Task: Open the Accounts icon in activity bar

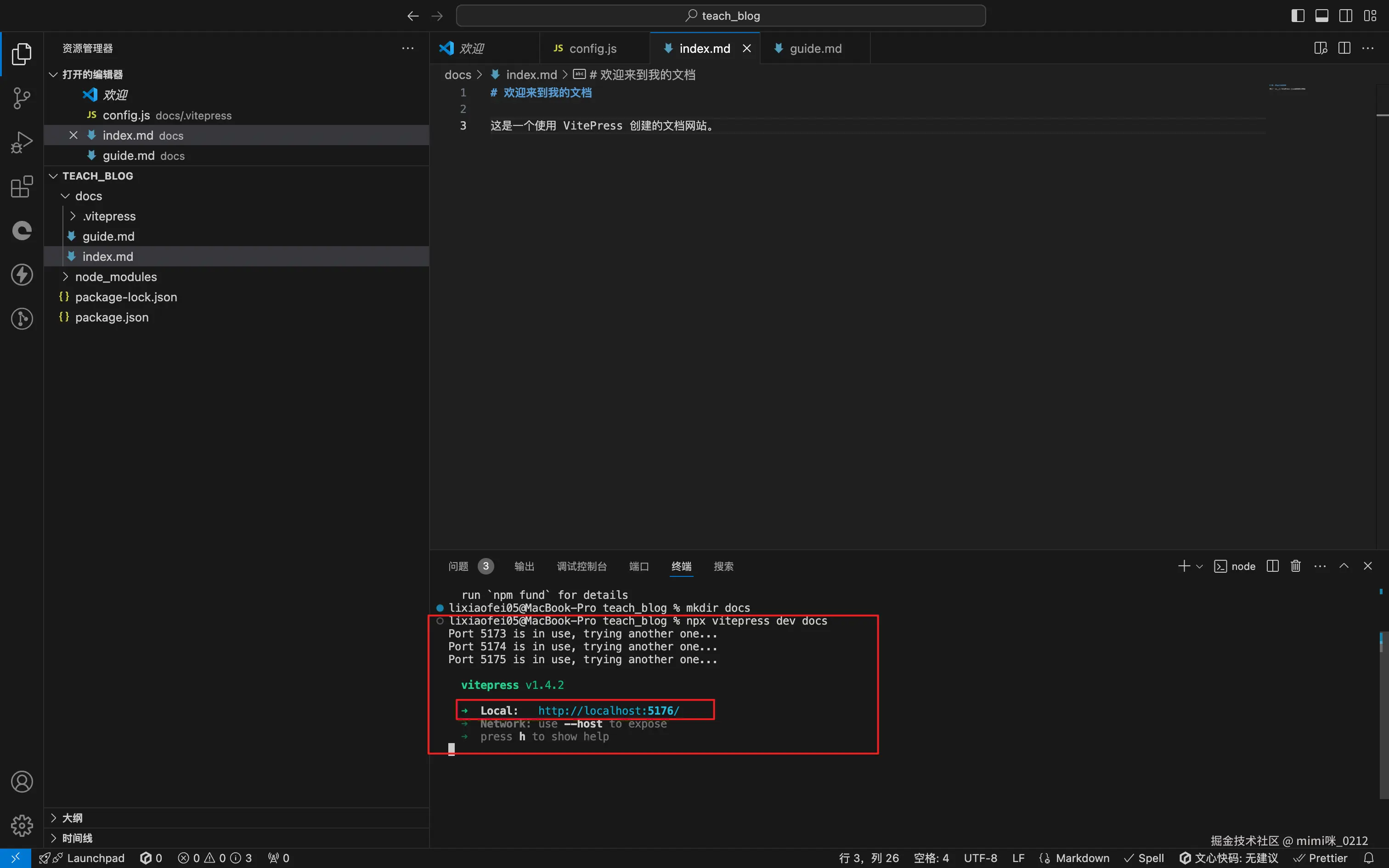Action: pyautogui.click(x=22, y=782)
